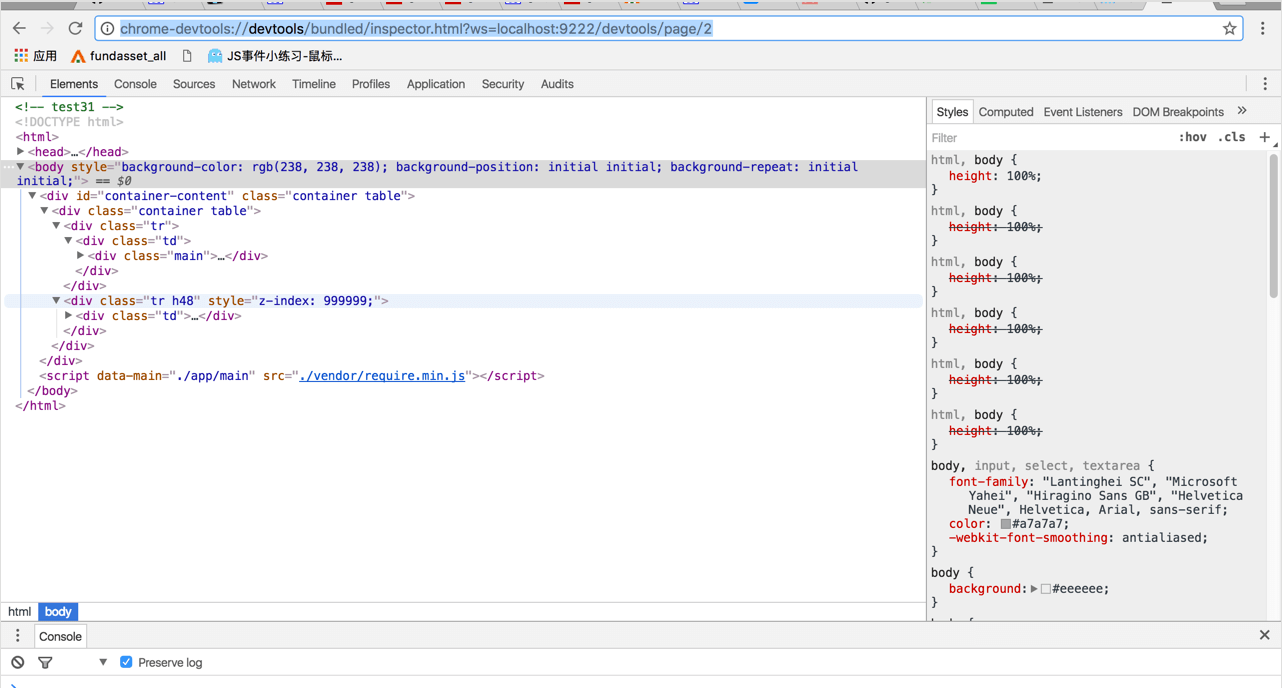The width and height of the screenshot is (1282, 688).
Task: Select the opening html tag row
Action: (x=37, y=137)
